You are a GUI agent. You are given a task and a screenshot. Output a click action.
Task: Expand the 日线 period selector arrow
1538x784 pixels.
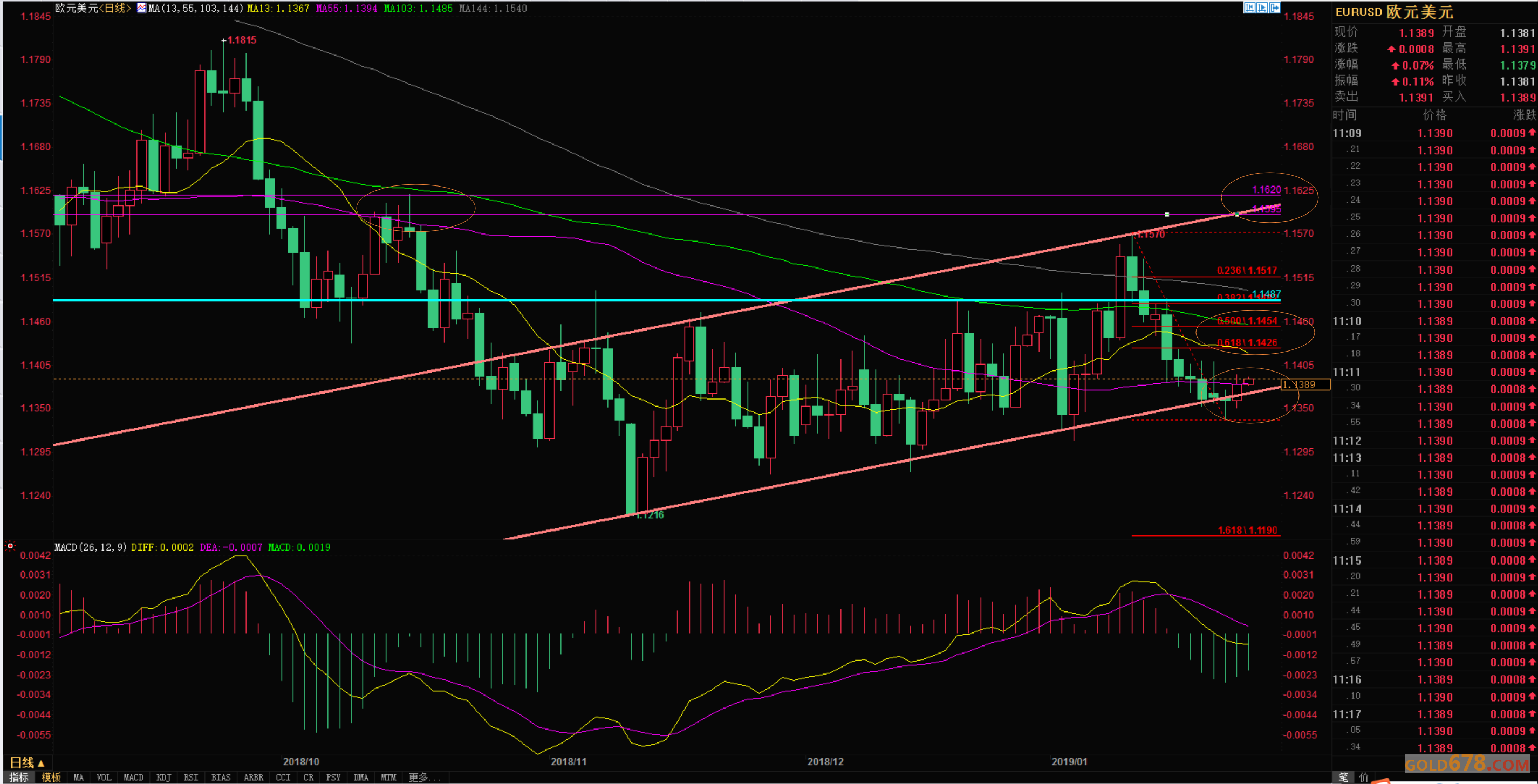coord(41,763)
